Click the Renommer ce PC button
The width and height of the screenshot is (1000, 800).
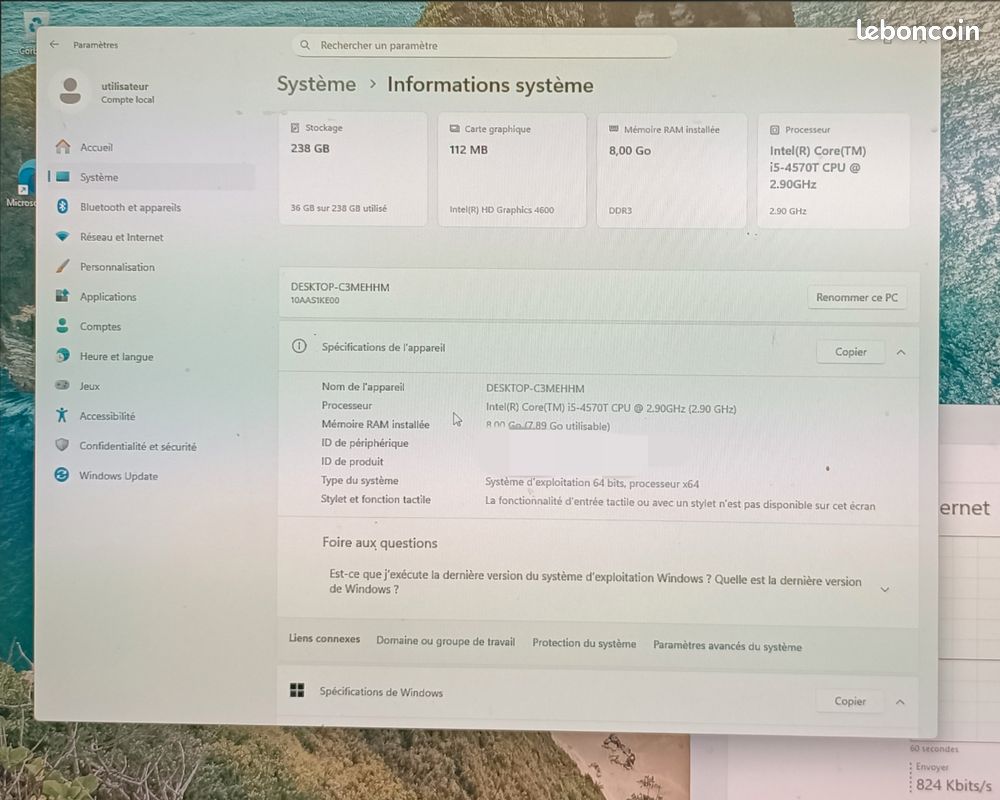[857, 297]
